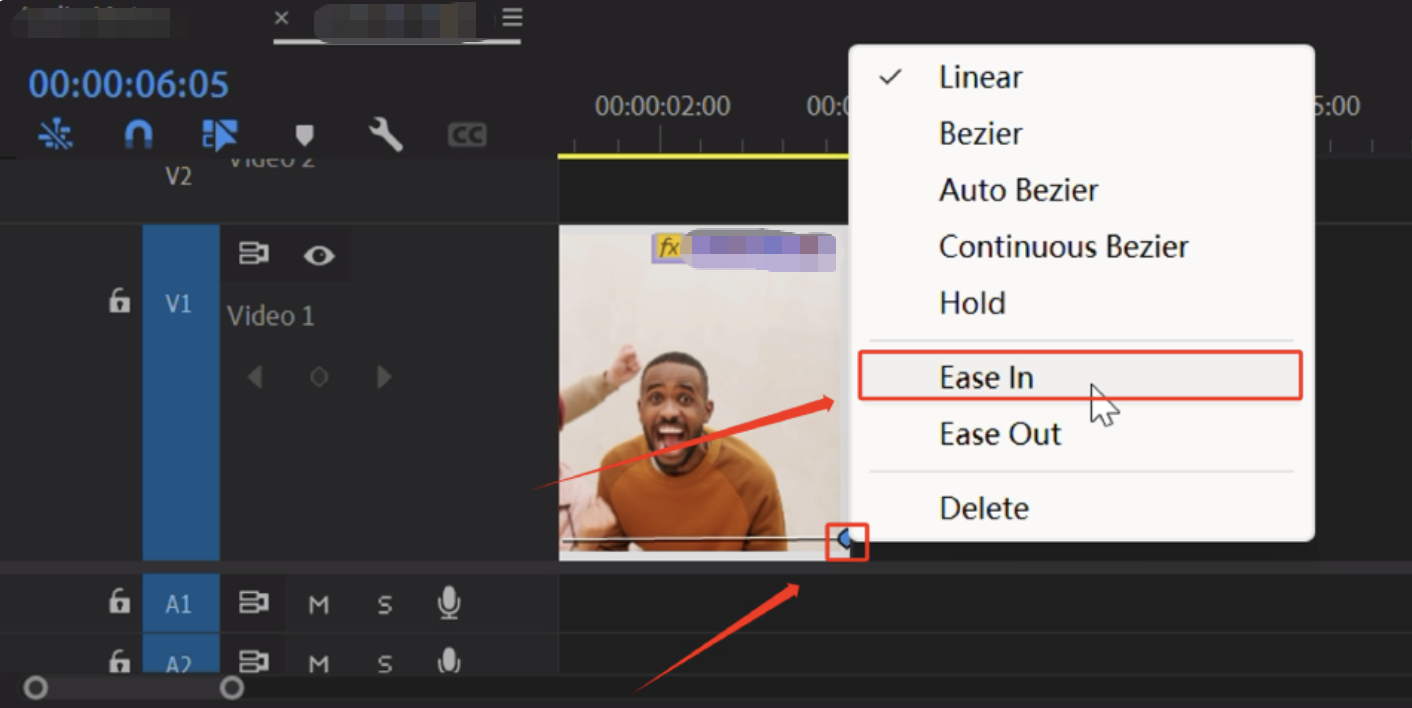Click the clip fx badge
Image resolution: width=1412 pixels, height=708 pixels.
tap(669, 247)
